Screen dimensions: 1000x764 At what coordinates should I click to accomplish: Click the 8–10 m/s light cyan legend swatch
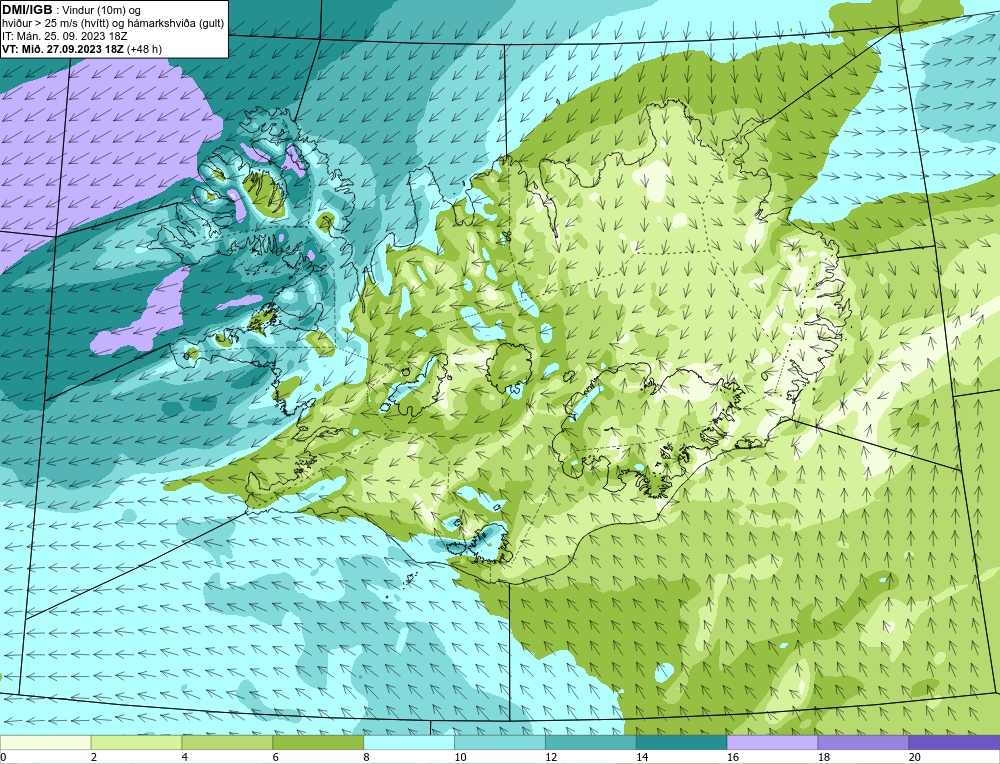tap(409, 742)
